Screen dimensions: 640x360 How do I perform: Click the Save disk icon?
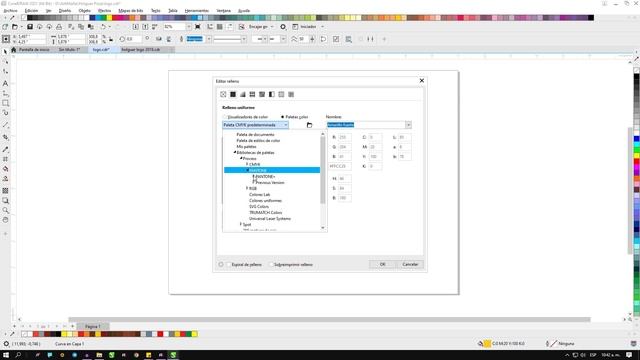tap(30, 27)
